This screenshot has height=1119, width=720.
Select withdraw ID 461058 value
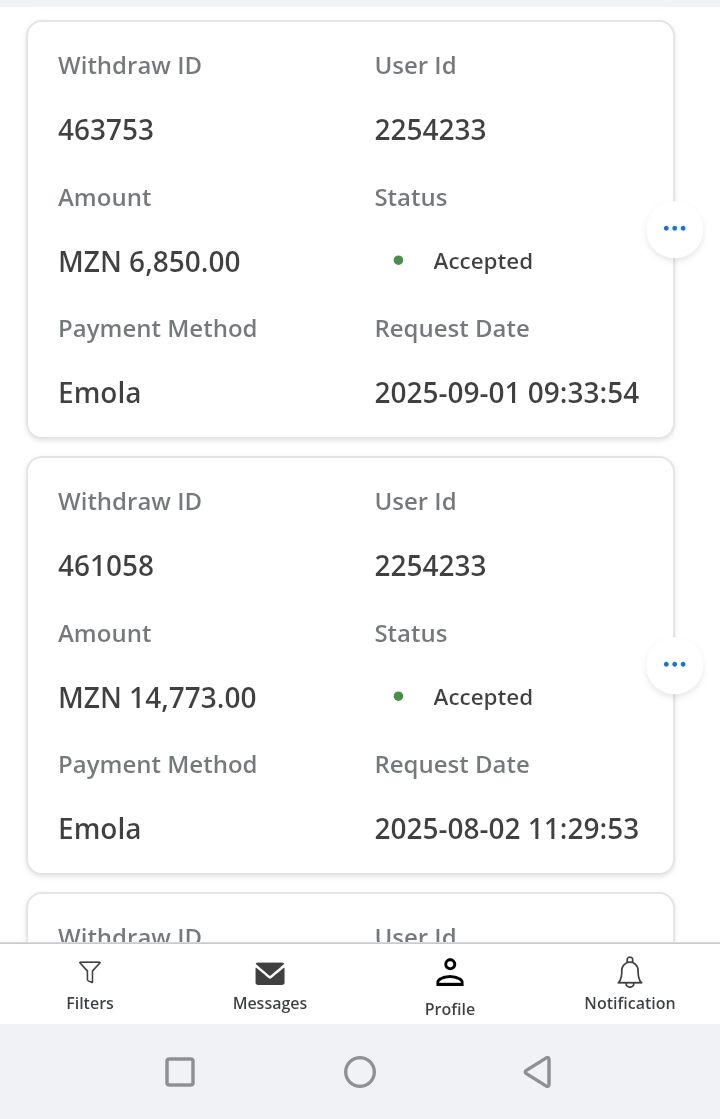[106, 566]
